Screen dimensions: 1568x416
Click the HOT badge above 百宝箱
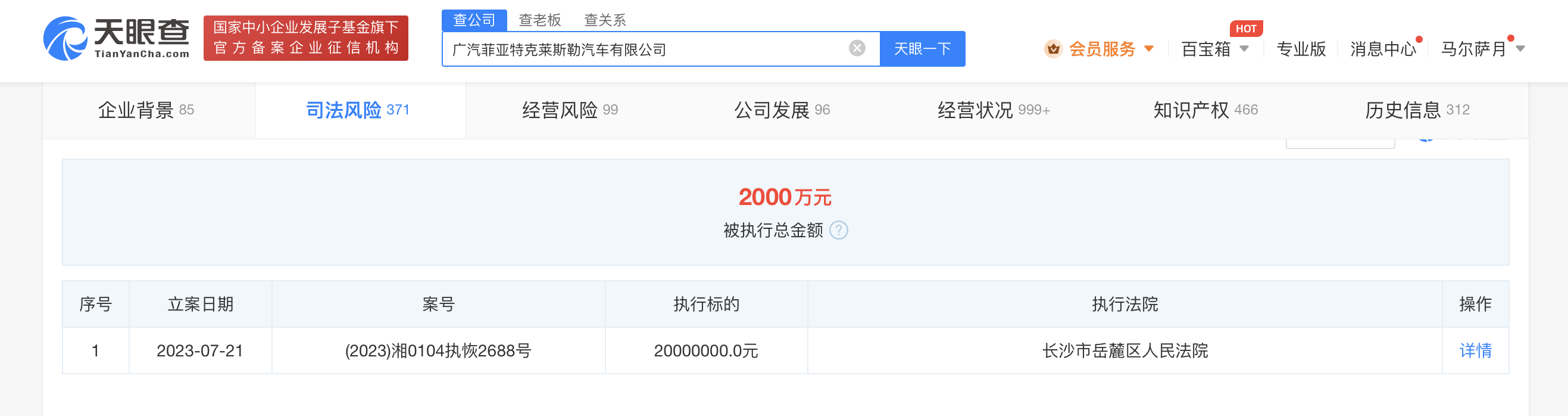click(1246, 29)
